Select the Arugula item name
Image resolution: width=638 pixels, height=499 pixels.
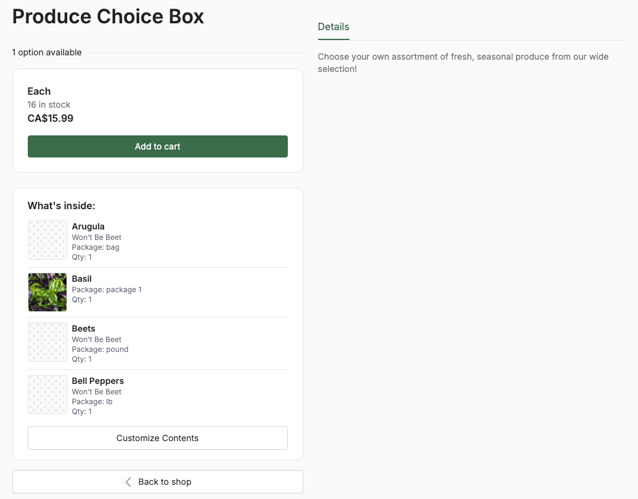point(88,226)
